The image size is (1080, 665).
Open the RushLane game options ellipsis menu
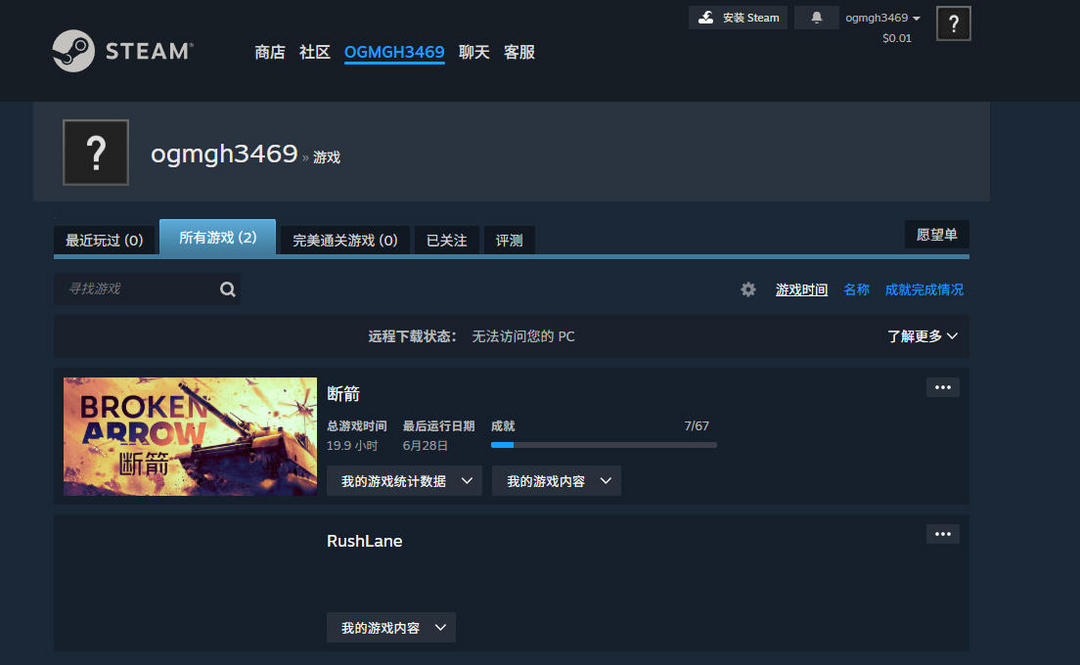click(x=941, y=534)
